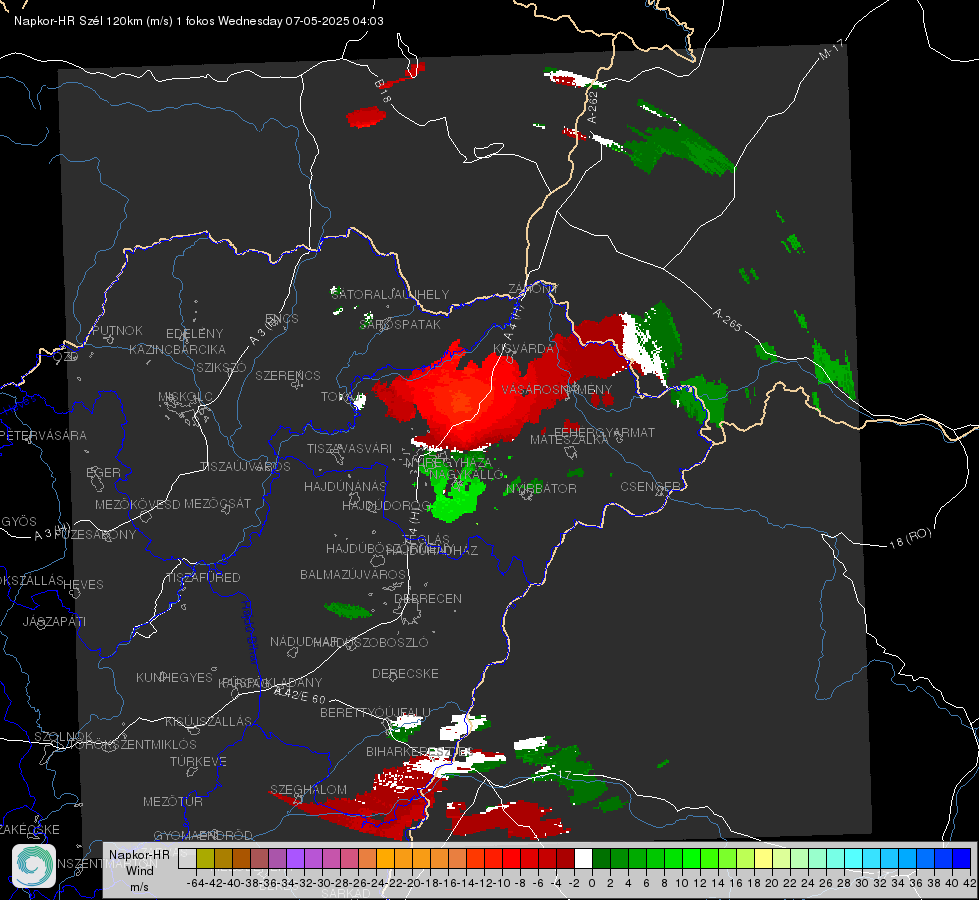
Task: Click the PUTNOK town label
Action: point(117,330)
